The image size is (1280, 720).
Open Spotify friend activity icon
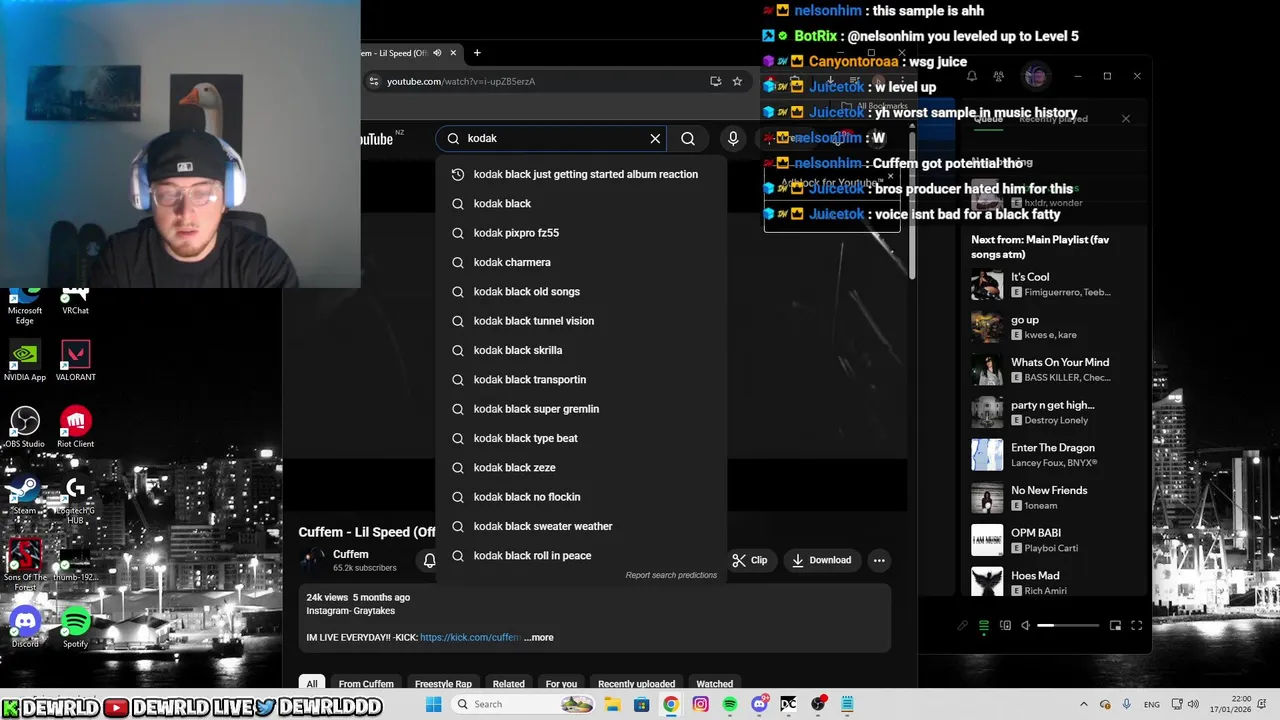(998, 76)
